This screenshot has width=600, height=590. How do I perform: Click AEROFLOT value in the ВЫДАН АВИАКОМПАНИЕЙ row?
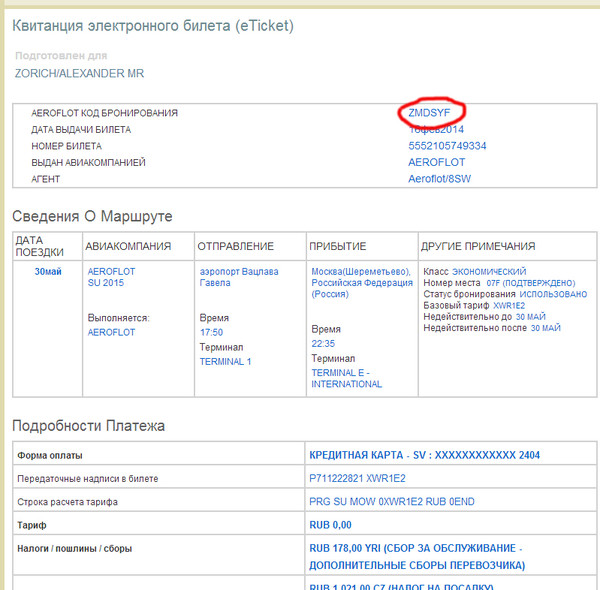click(437, 162)
